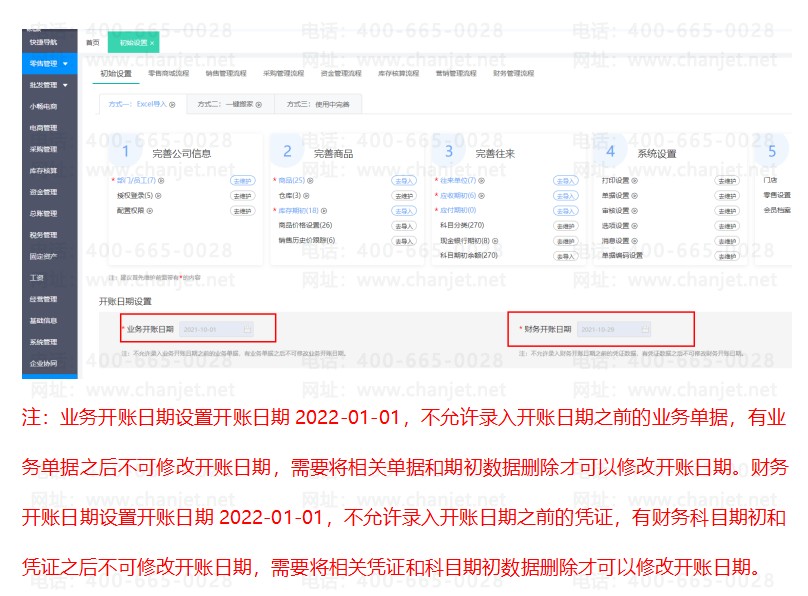Select the 资金管理流程 tab
This screenshot has width=808, height=596.
click(x=341, y=74)
